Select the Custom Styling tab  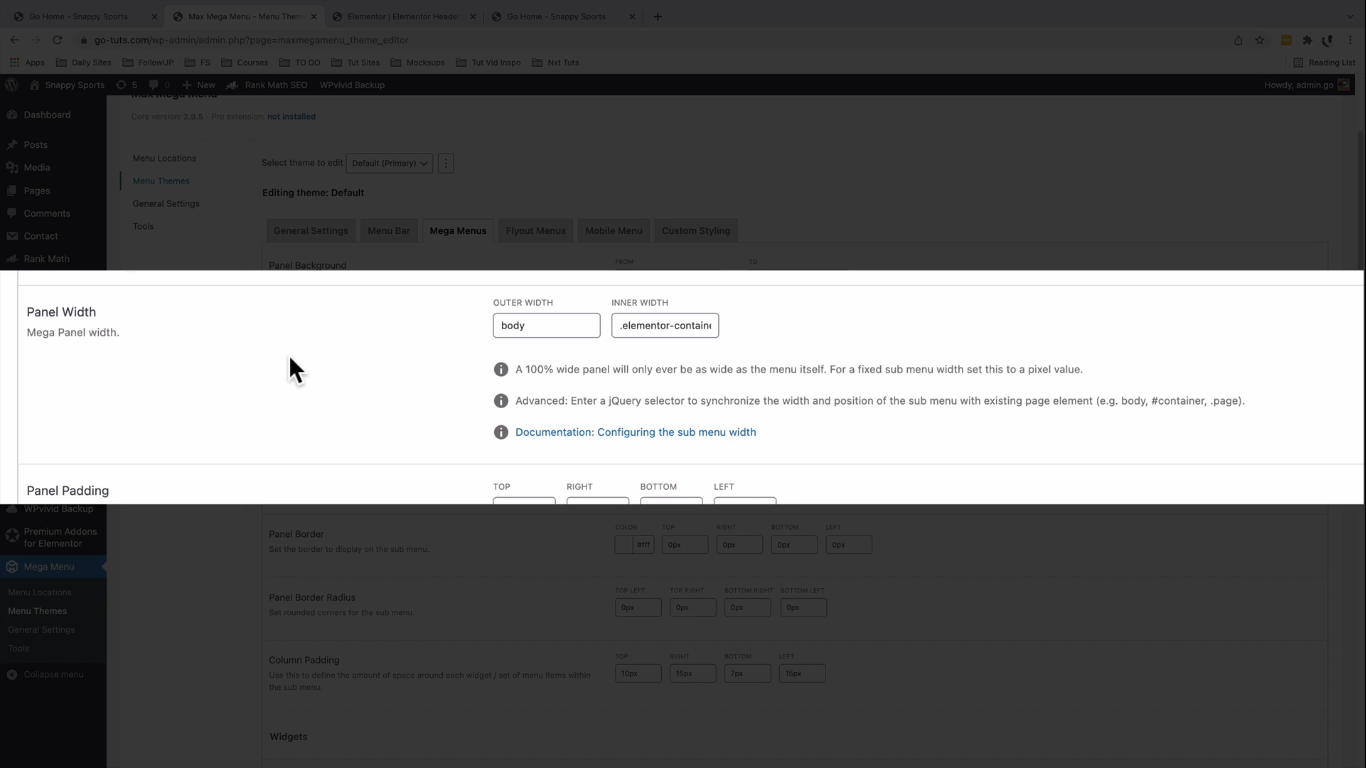pyautogui.click(x=696, y=231)
